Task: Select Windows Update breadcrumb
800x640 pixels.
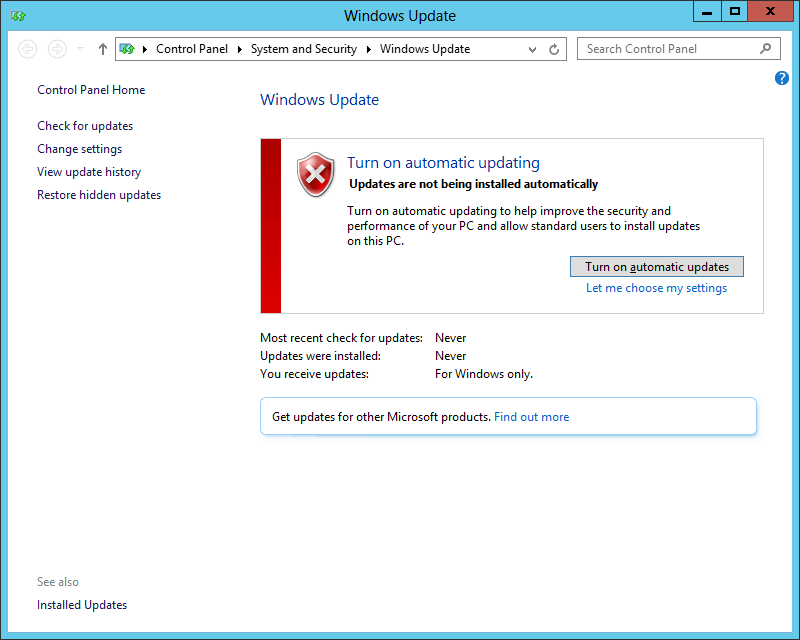Action: (x=425, y=49)
